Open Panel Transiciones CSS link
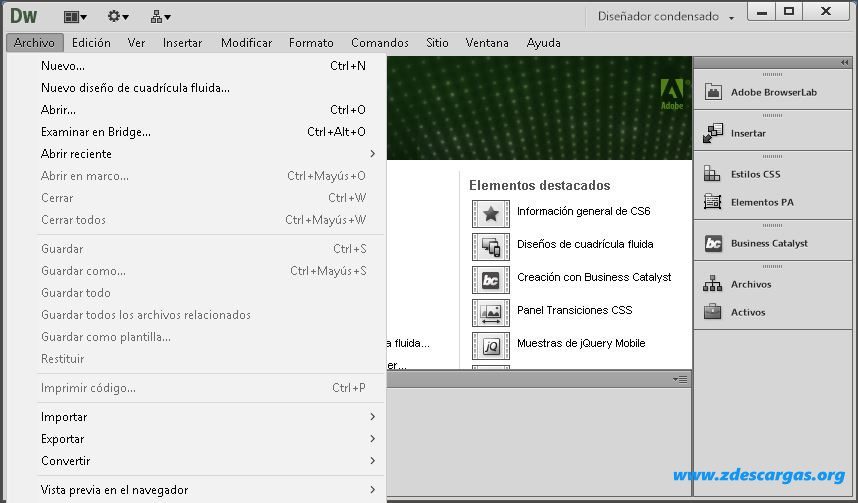Viewport: 858px width, 503px height. 575,310
